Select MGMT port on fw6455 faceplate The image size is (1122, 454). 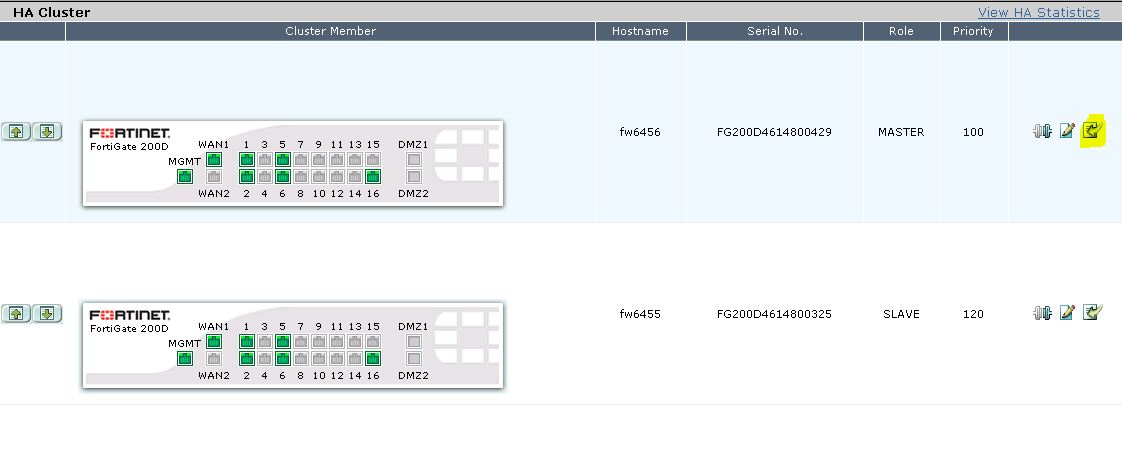point(185,358)
